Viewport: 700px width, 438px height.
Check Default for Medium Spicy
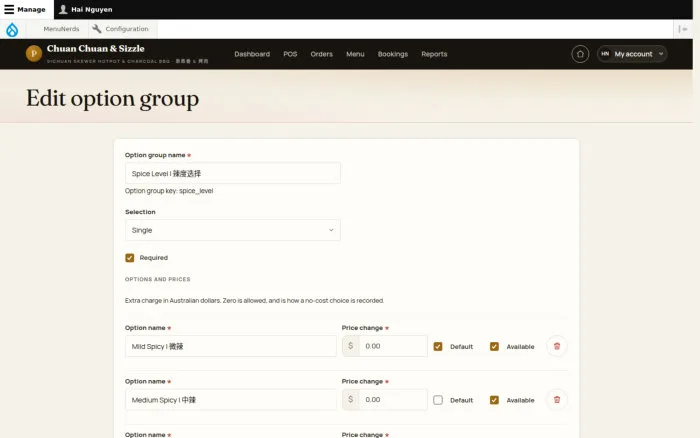tap(438, 400)
